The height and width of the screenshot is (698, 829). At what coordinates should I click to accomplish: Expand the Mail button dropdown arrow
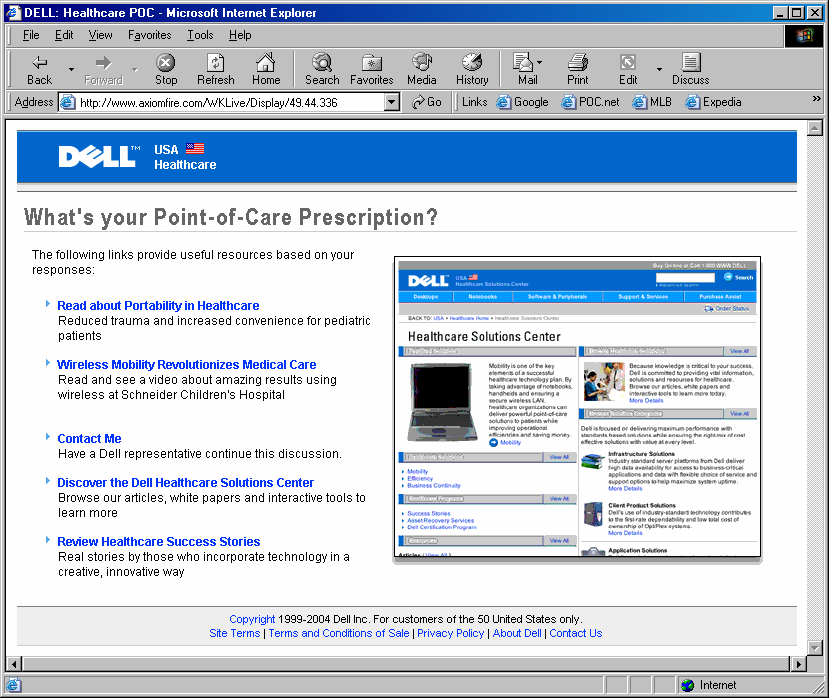point(539,62)
